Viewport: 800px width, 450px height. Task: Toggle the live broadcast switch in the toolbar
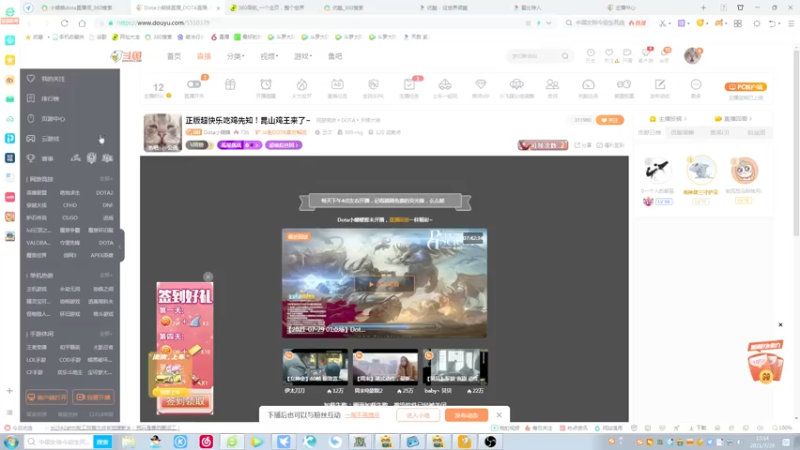point(194,84)
